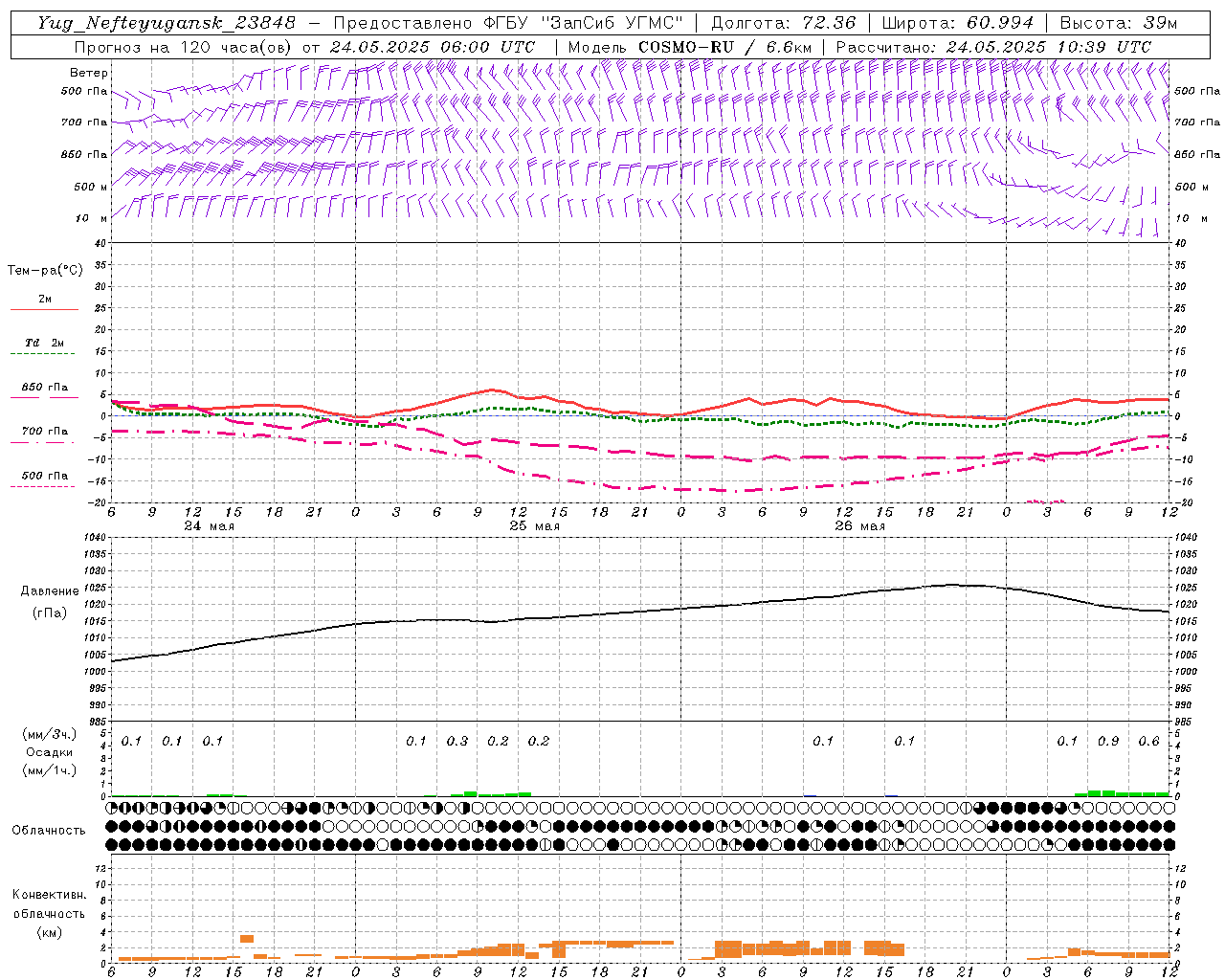Viewport: 1225px width, 980px height.
Task: Click the Модель COSMO-RU / 6.6км label
Action: pos(690,47)
